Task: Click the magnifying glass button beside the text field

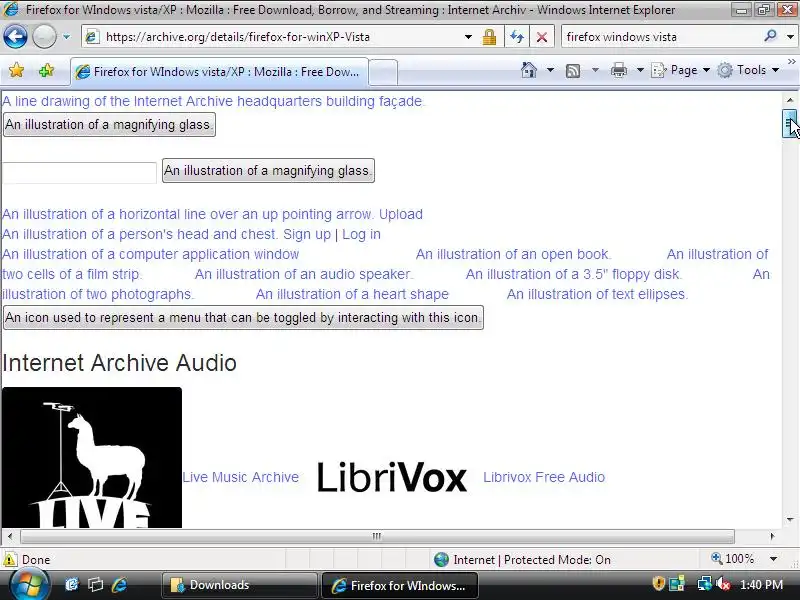Action: point(268,170)
